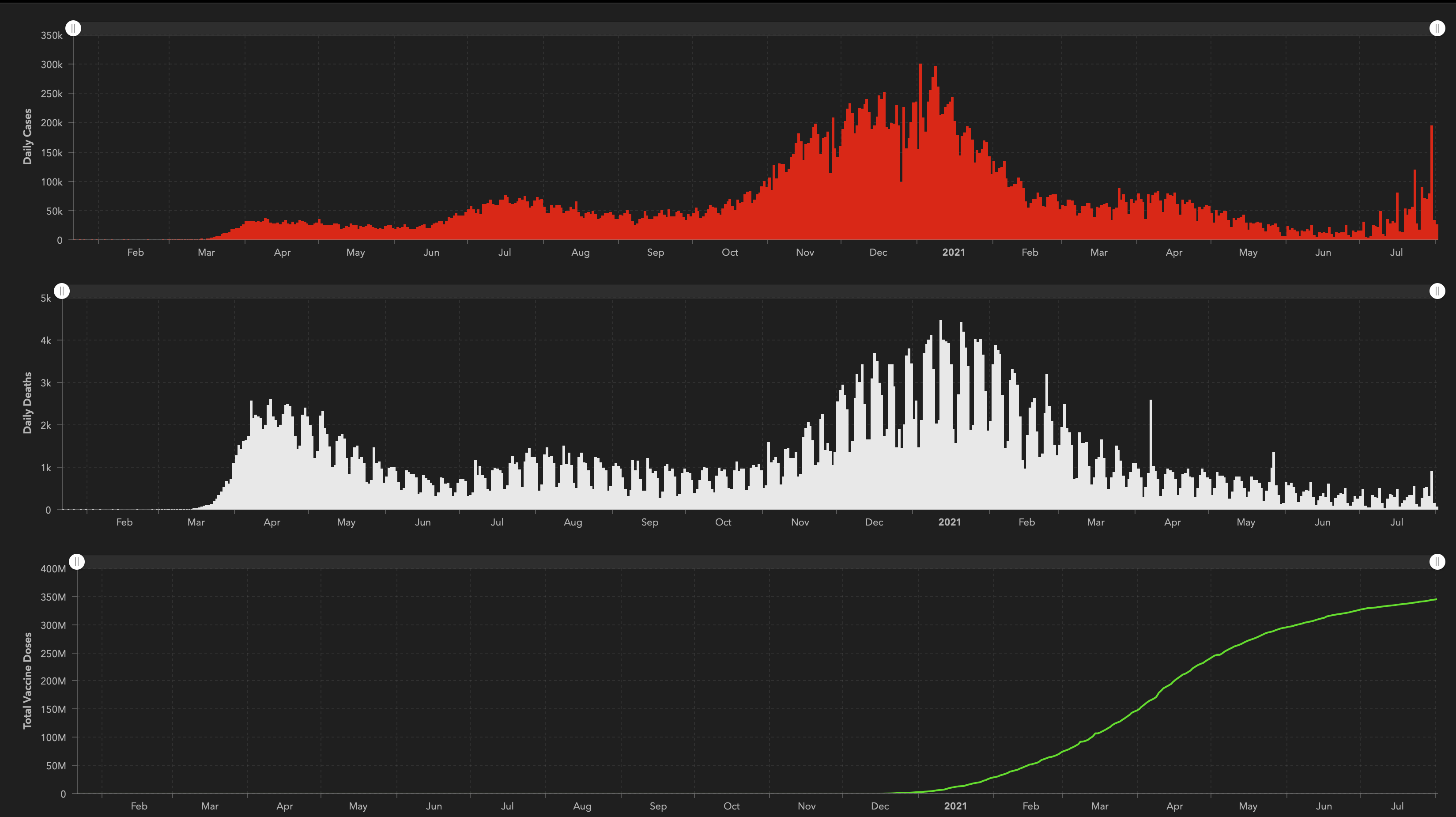The image size is (1456, 817).
Task: Click the 150k label on the cases axis
Action: [x=52, y=153]
